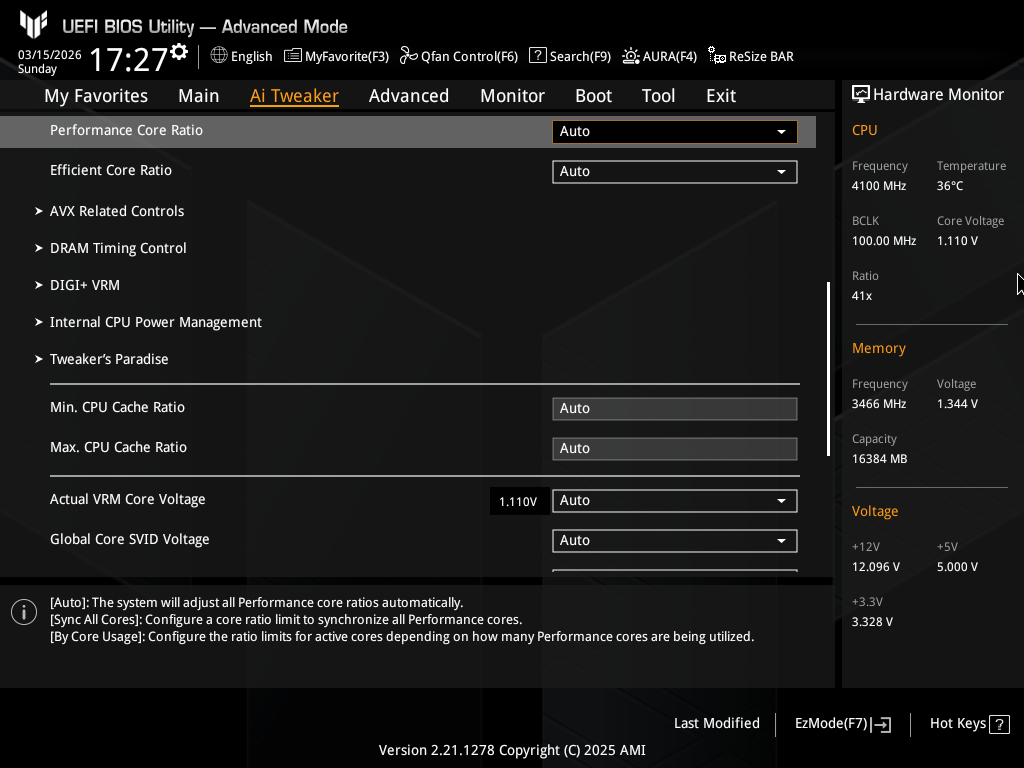Open the My Favorites tab

96,96
